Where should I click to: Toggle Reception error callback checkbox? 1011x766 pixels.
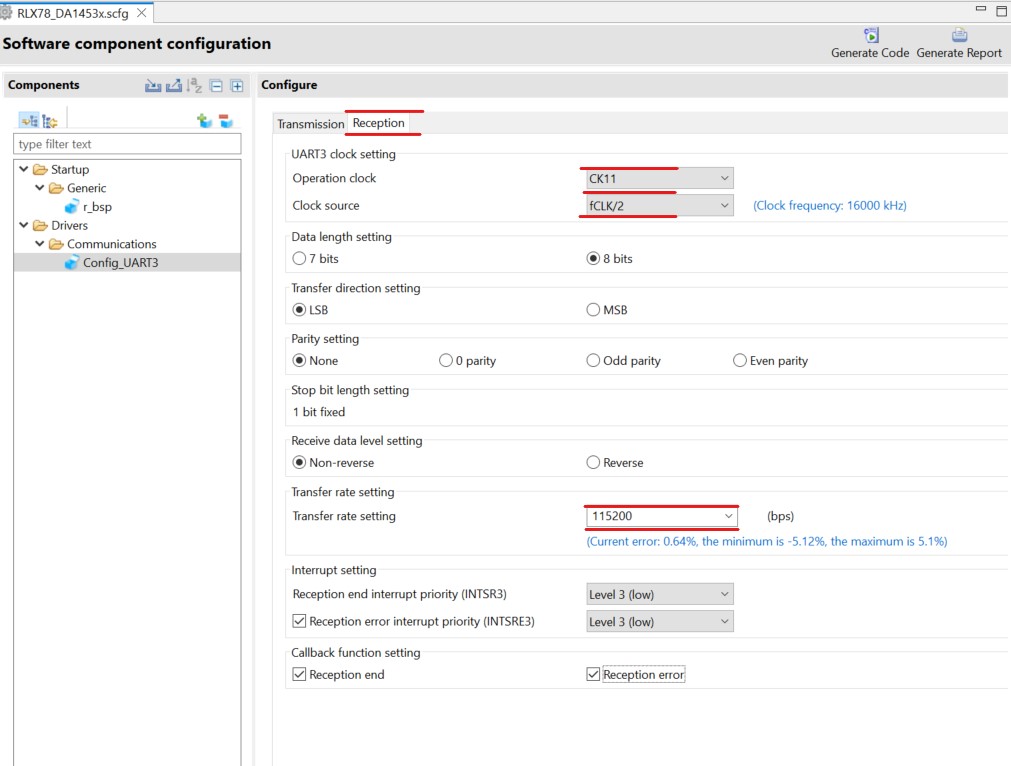click(x=593, y=674)
